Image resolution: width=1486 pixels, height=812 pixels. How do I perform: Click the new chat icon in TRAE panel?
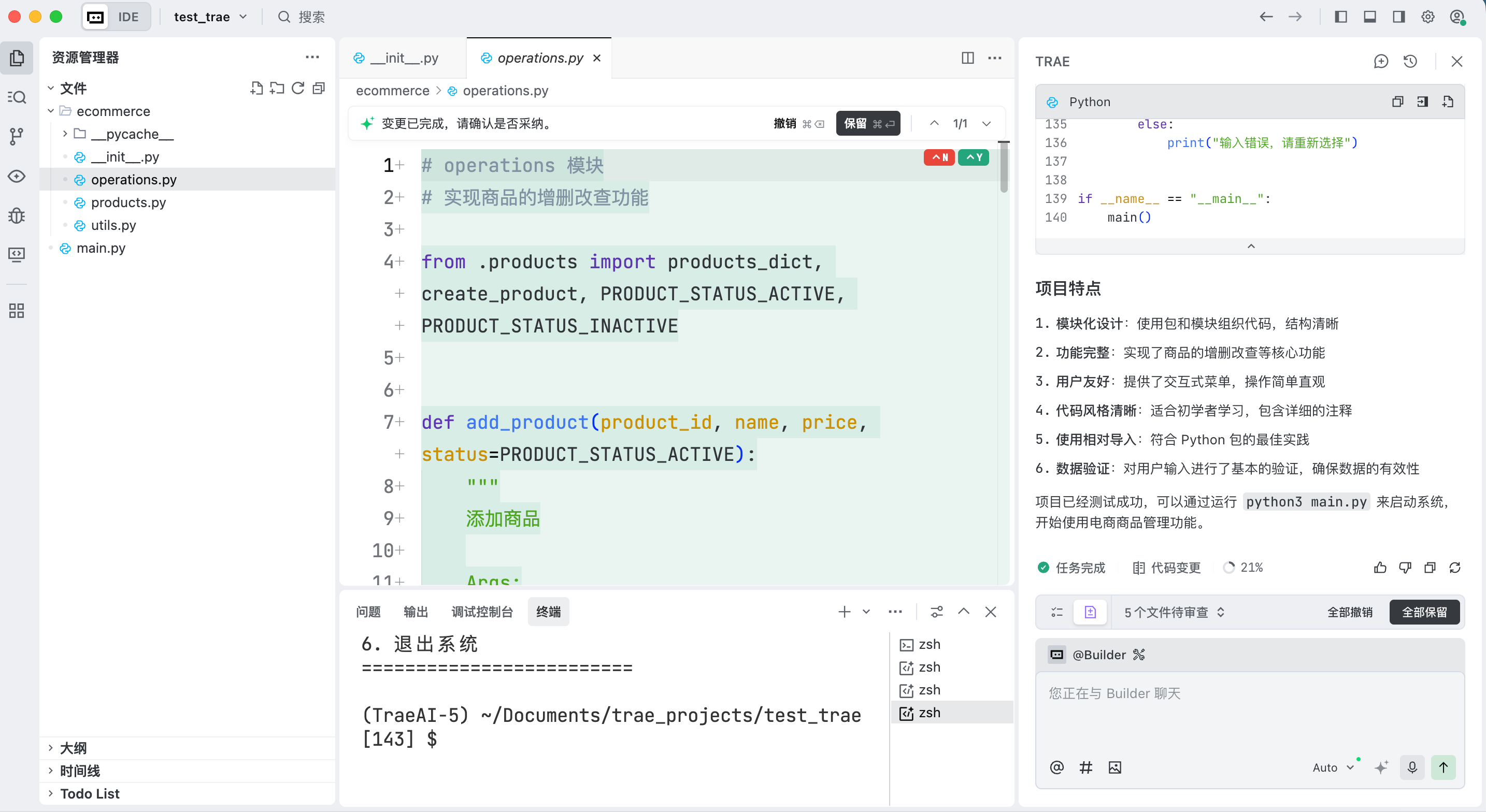click(x=1380, y=61)
